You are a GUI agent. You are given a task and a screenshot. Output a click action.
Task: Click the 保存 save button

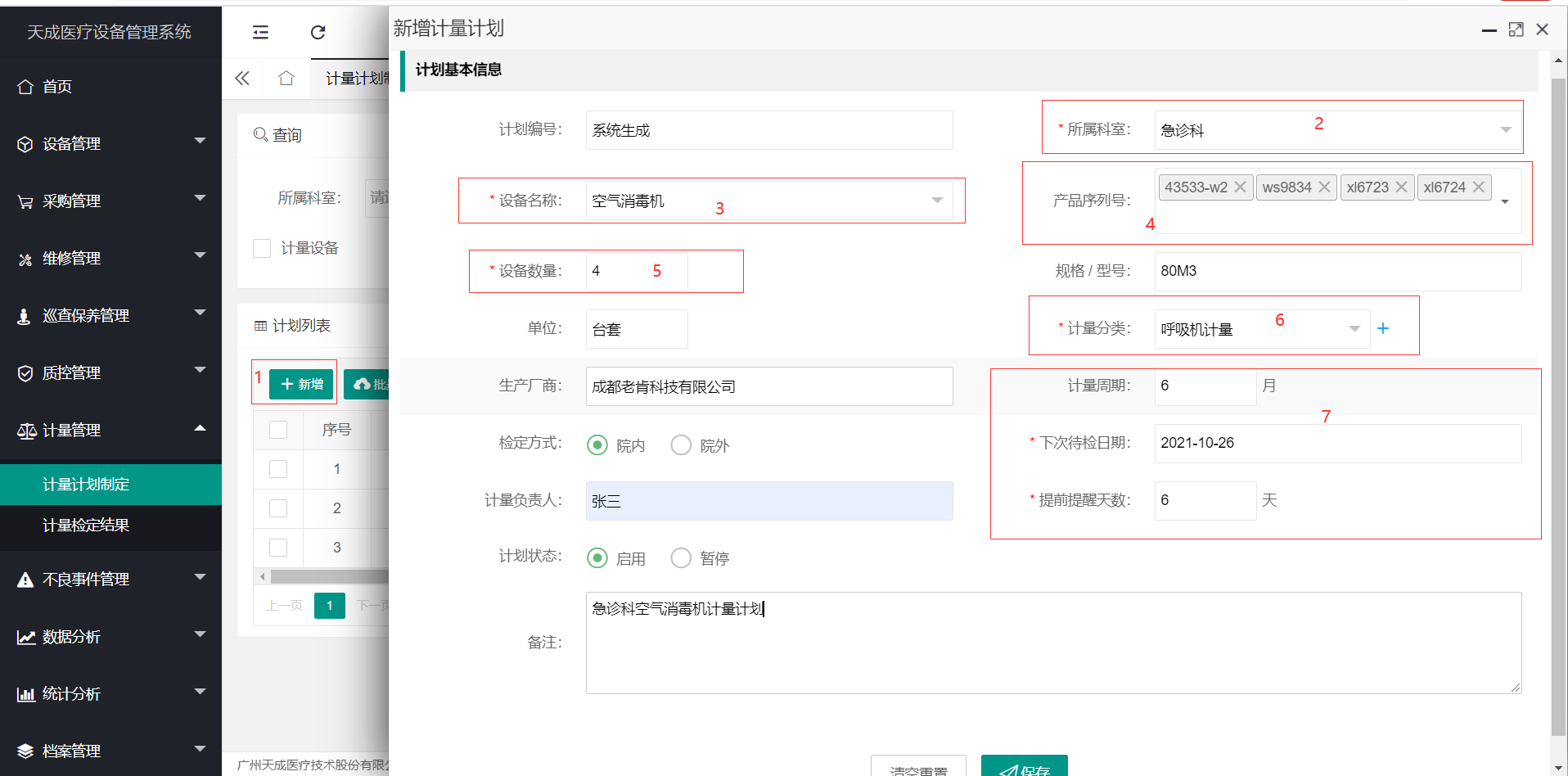pos(1025,766)
